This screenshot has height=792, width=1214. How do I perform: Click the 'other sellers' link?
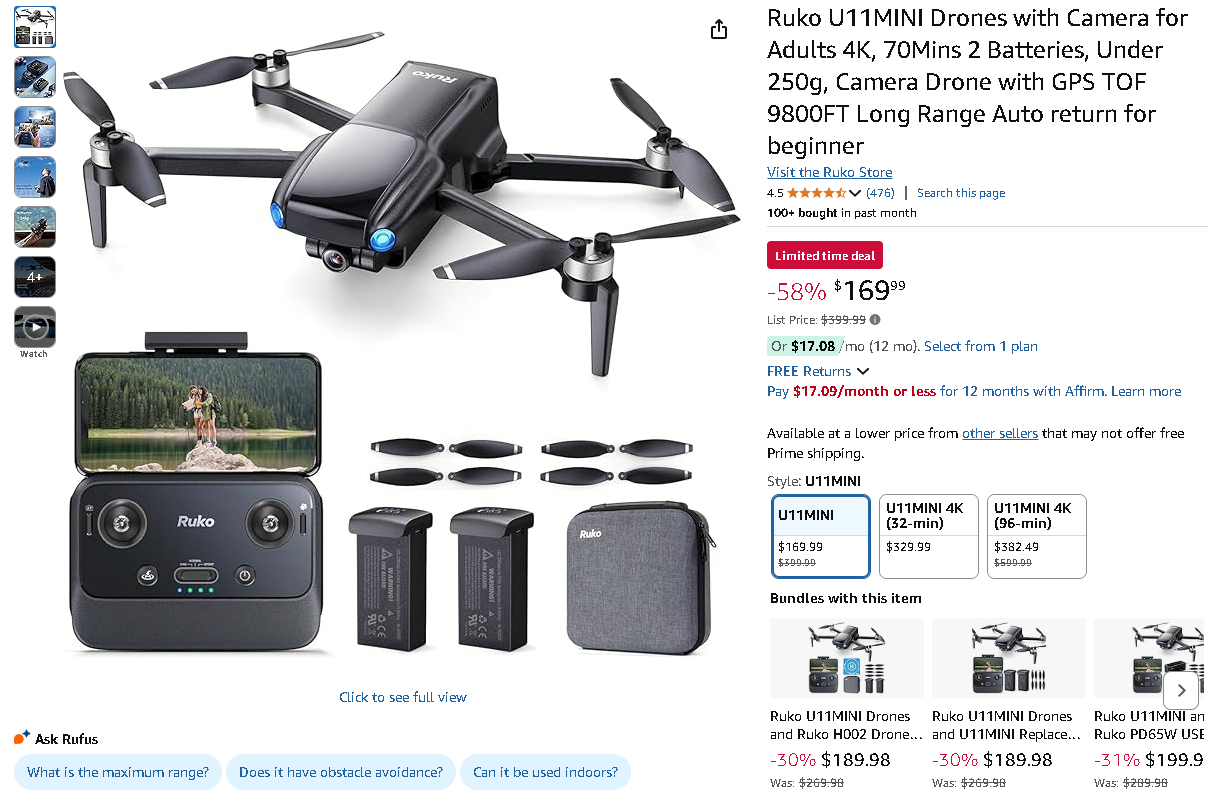coord(999,433)
